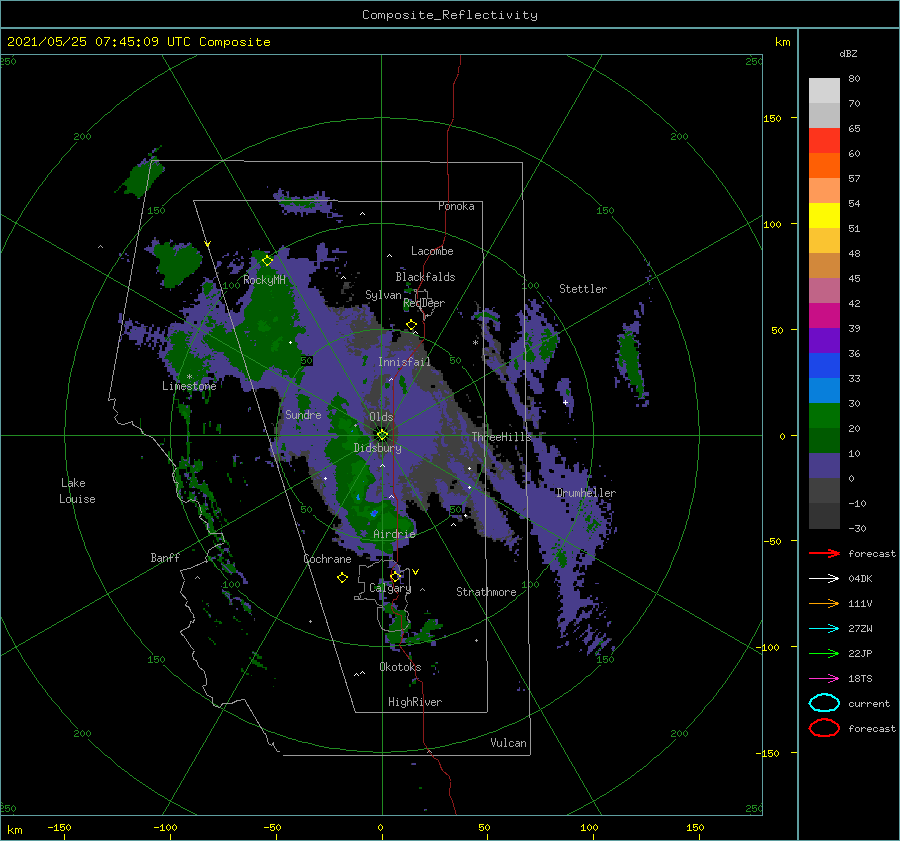The height and width of the screenshot is (841, 900).
Task: Click the Okotoks label on map
Action: pyautogui.click(x=400, y=667)
